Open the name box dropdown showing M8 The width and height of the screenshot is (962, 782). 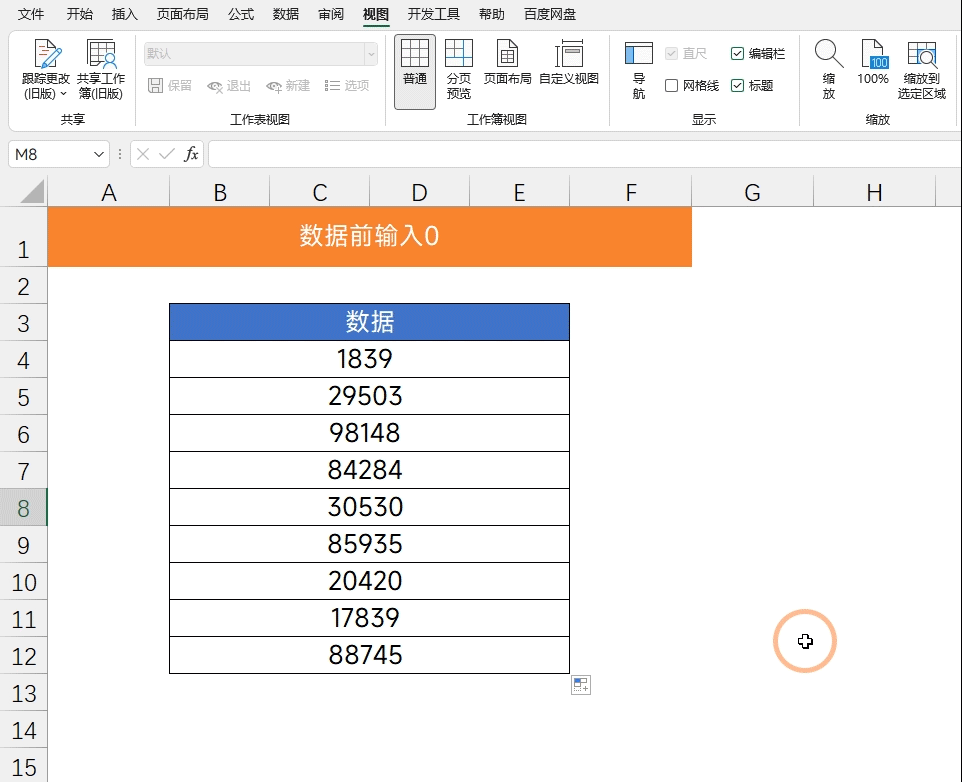pyautogui.click(x=98, y=154)
